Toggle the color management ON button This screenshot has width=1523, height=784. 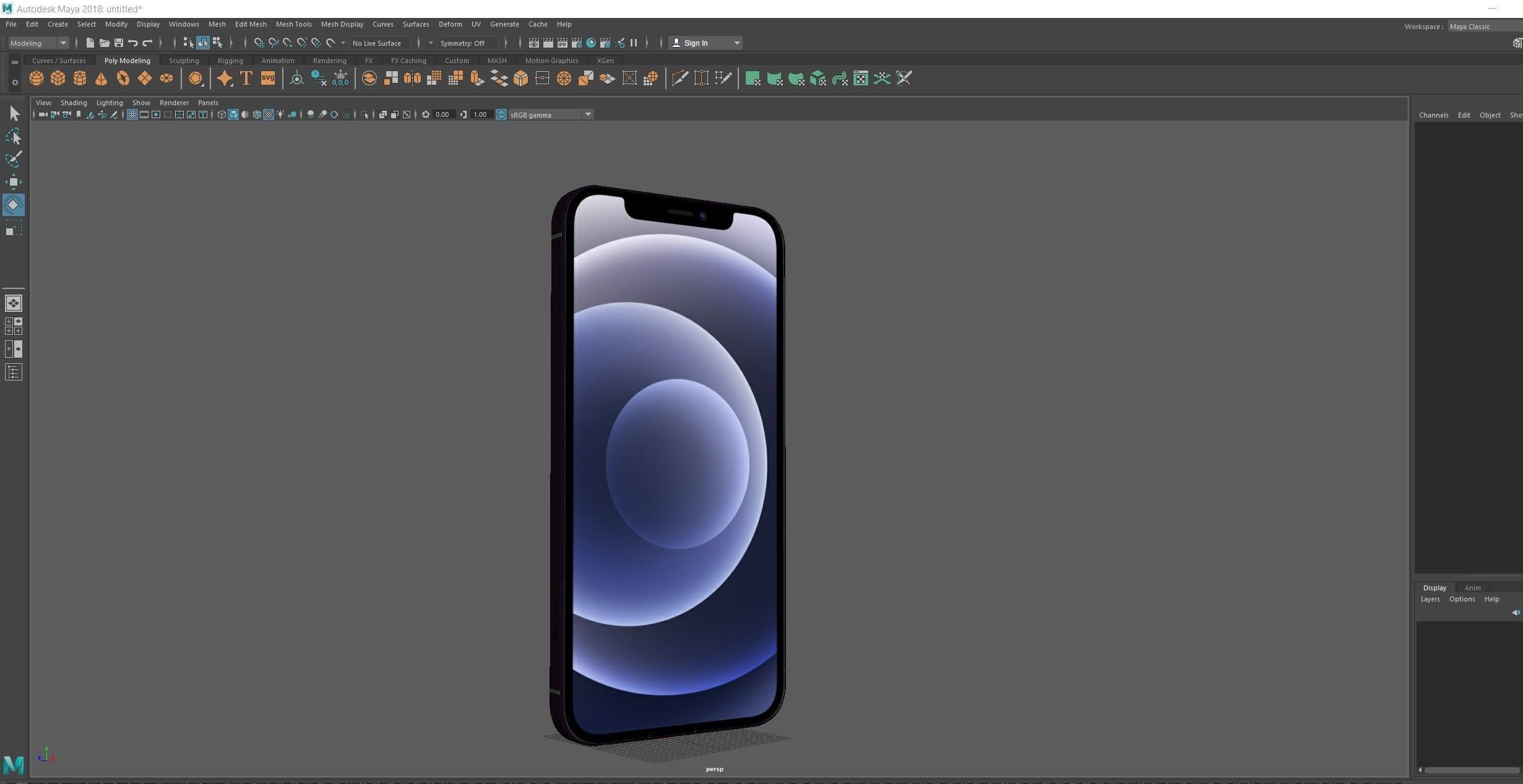(x=501, y=114)
